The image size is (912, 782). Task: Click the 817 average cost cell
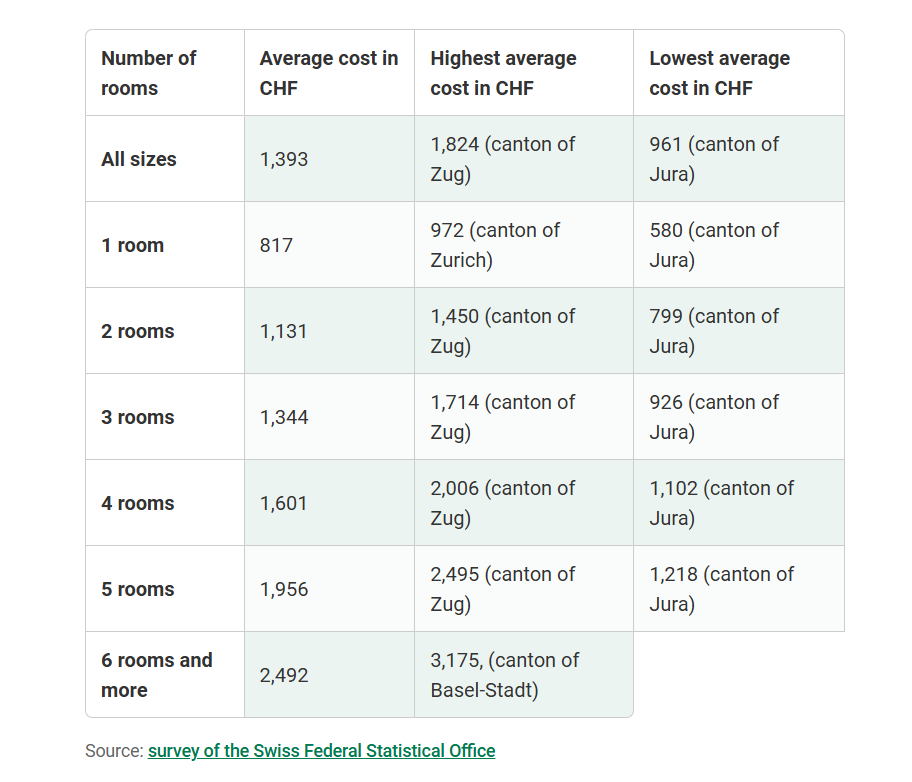(x=276, y=245)
